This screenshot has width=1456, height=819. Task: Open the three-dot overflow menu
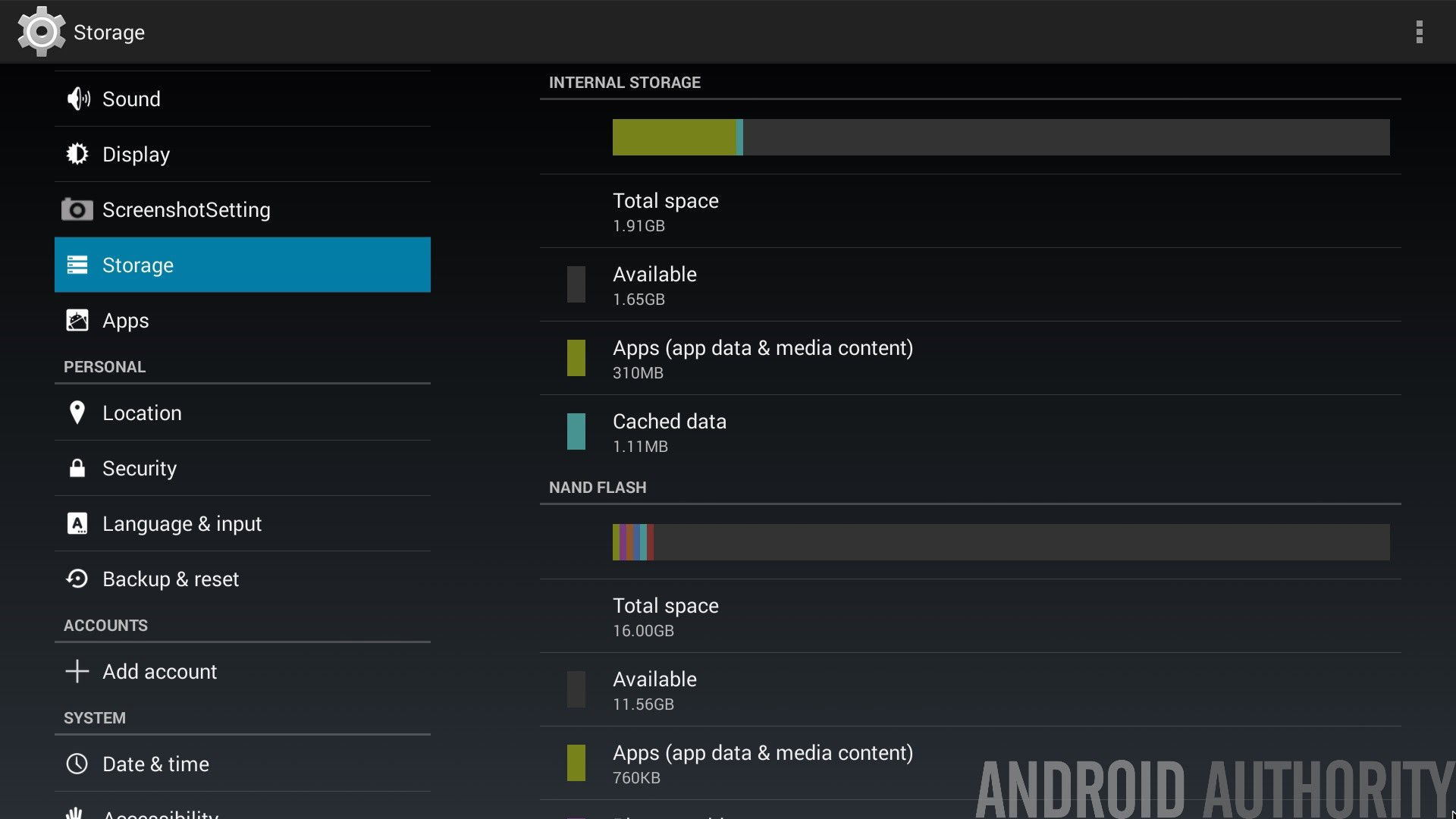[1419, 32]
